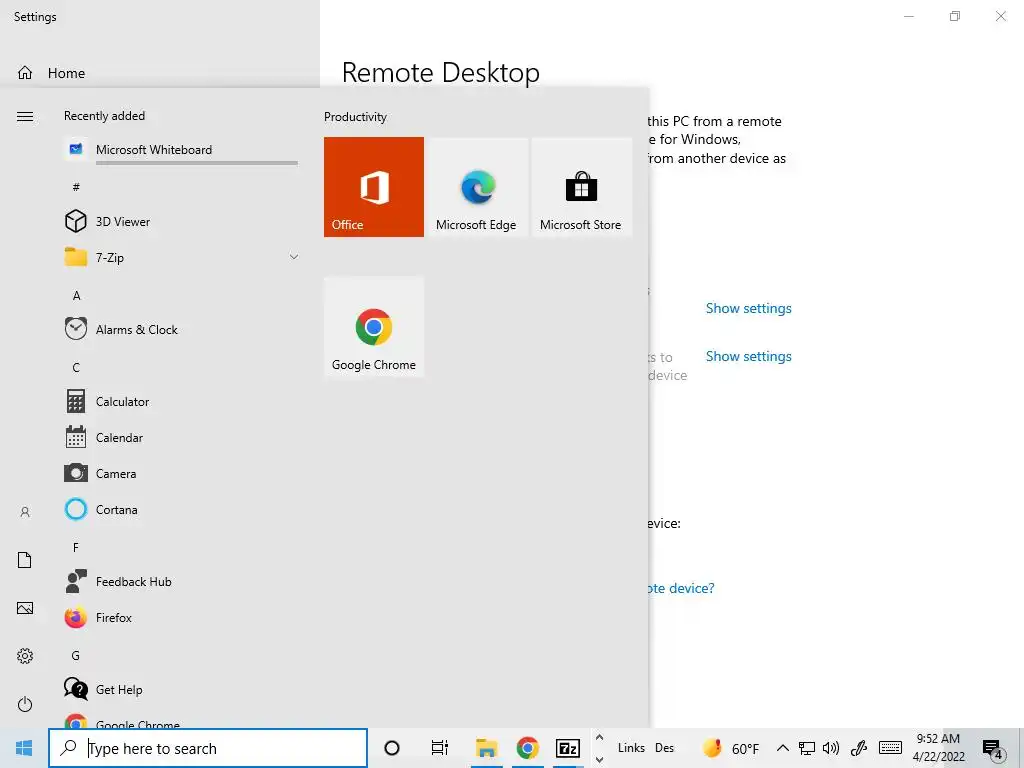Switch to Chrome on the taskbar

click(528, 748)
